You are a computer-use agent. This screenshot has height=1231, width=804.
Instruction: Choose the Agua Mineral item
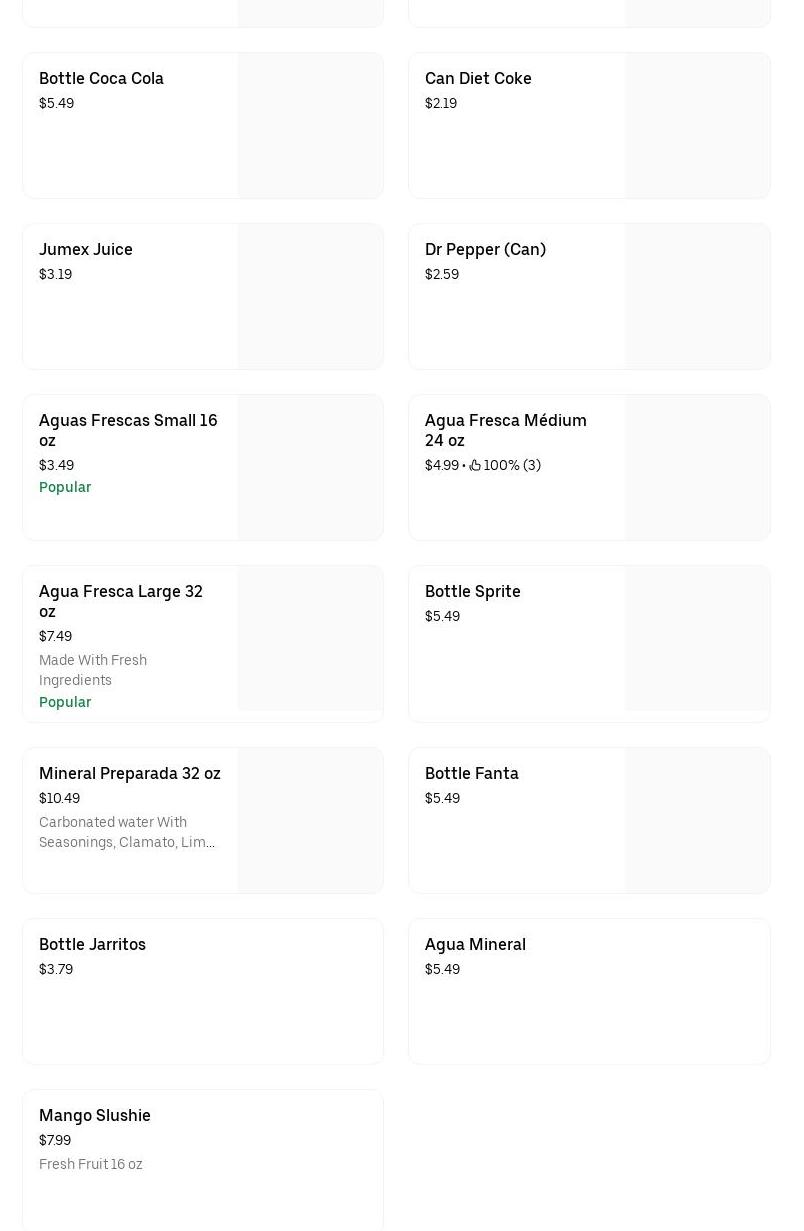(475, 944)
